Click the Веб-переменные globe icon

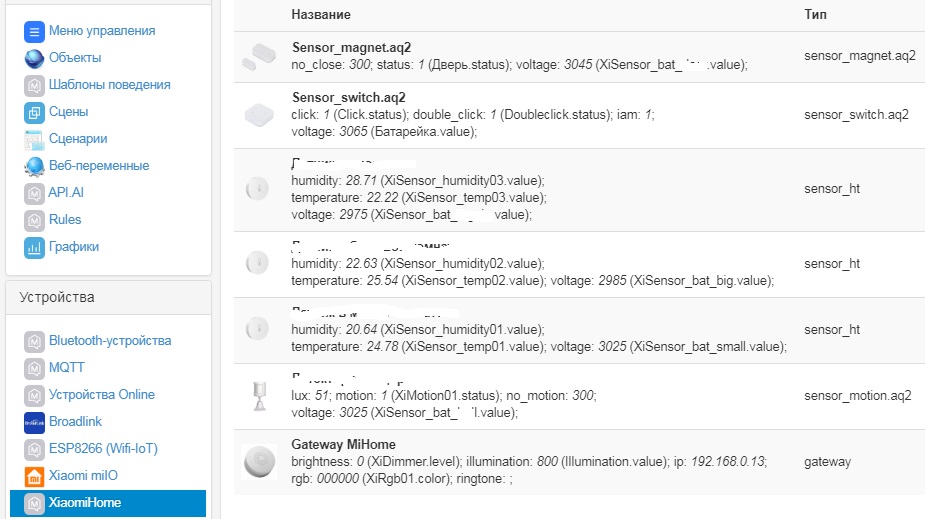coord(34,166)
